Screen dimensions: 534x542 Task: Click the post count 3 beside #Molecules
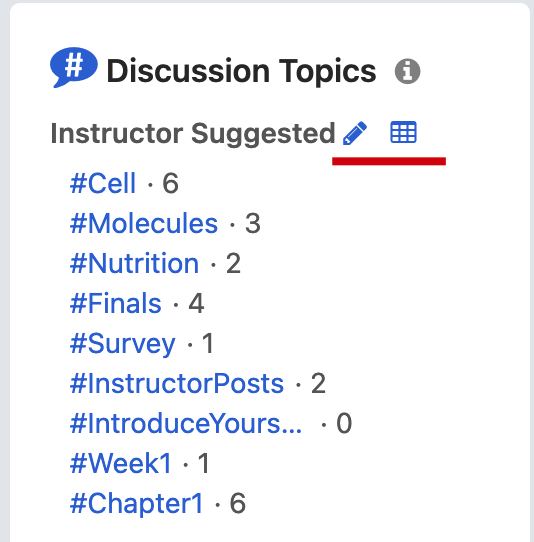click(x=253, y=223)
